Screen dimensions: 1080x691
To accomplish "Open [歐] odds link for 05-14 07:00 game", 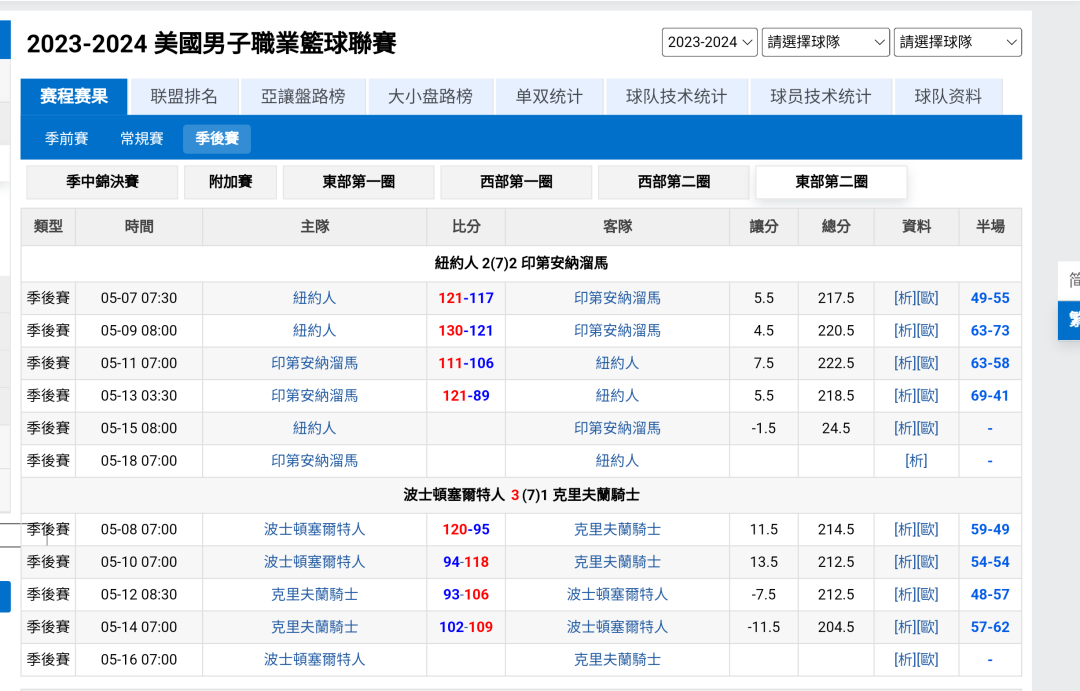I will (x=928, y=627).
